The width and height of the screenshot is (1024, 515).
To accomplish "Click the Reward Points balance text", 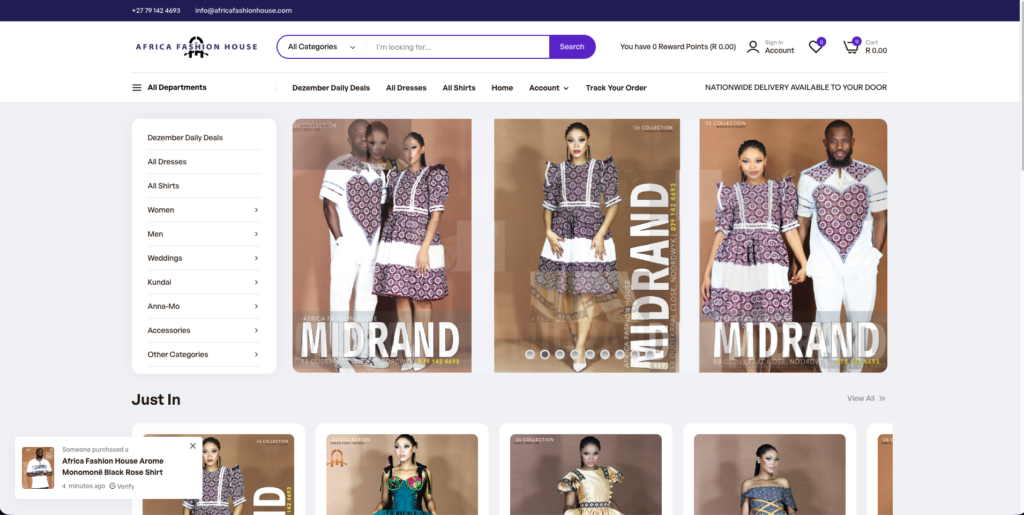I will [678, 47].
